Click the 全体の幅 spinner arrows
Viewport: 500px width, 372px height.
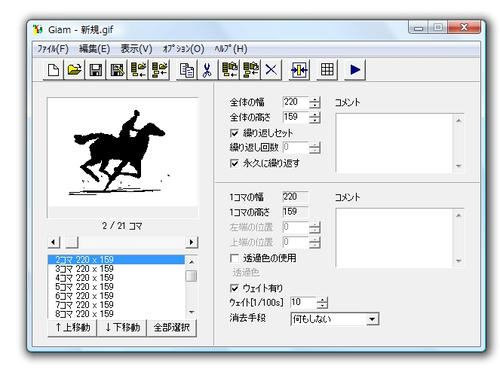[314, 102]
